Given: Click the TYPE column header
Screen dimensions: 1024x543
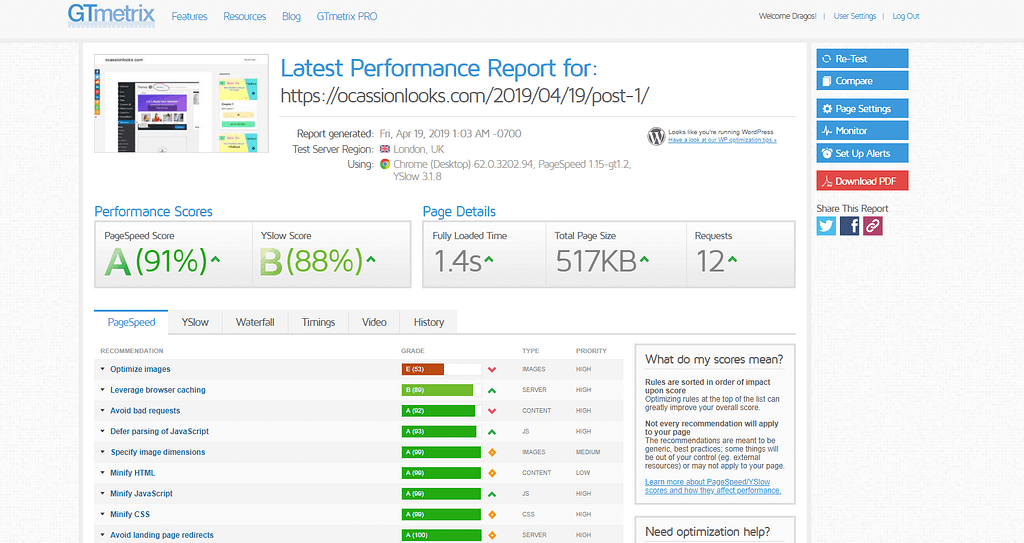Looking at the screenshot, I should 530,351.
